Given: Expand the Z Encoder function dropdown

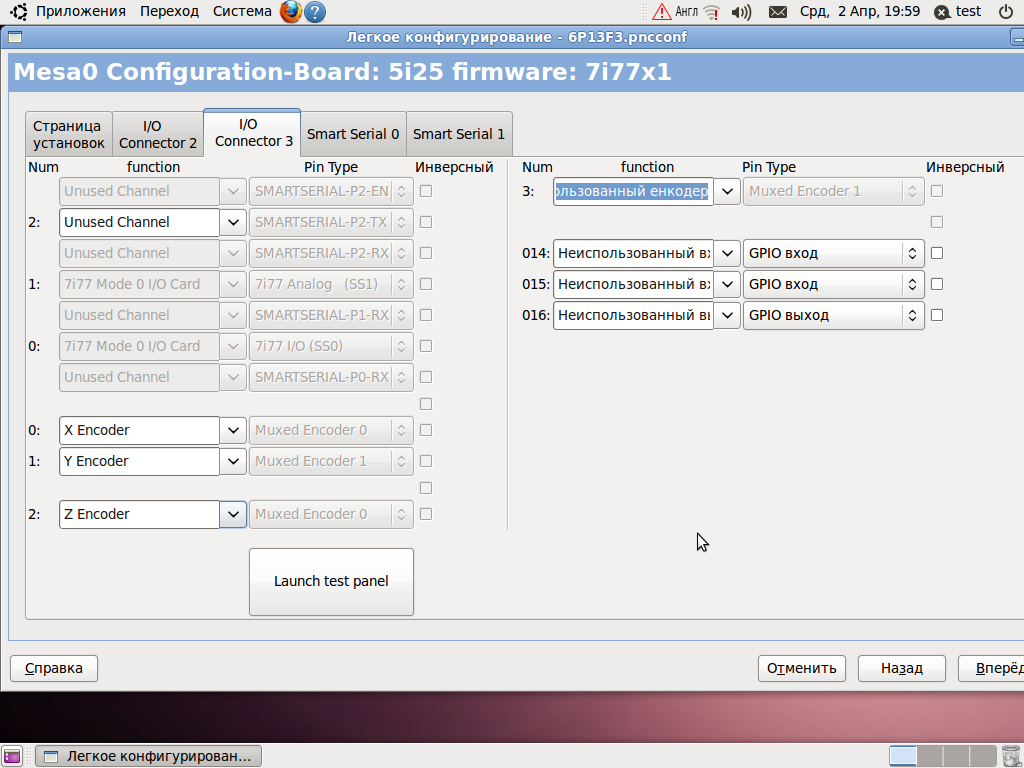Looking at the screenshot, I should [233, 515].
